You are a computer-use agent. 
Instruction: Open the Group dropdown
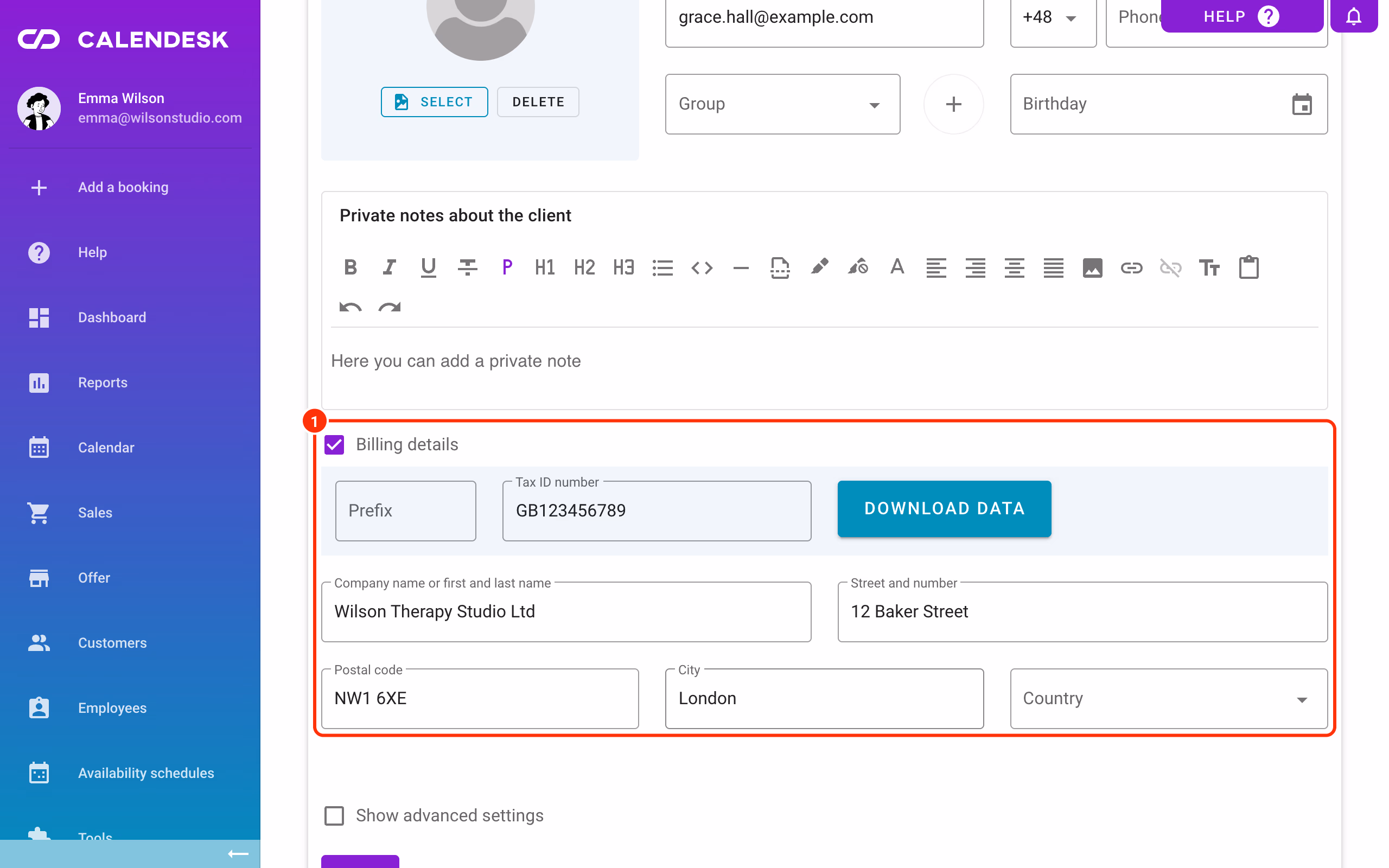click(x=782, y=105)
